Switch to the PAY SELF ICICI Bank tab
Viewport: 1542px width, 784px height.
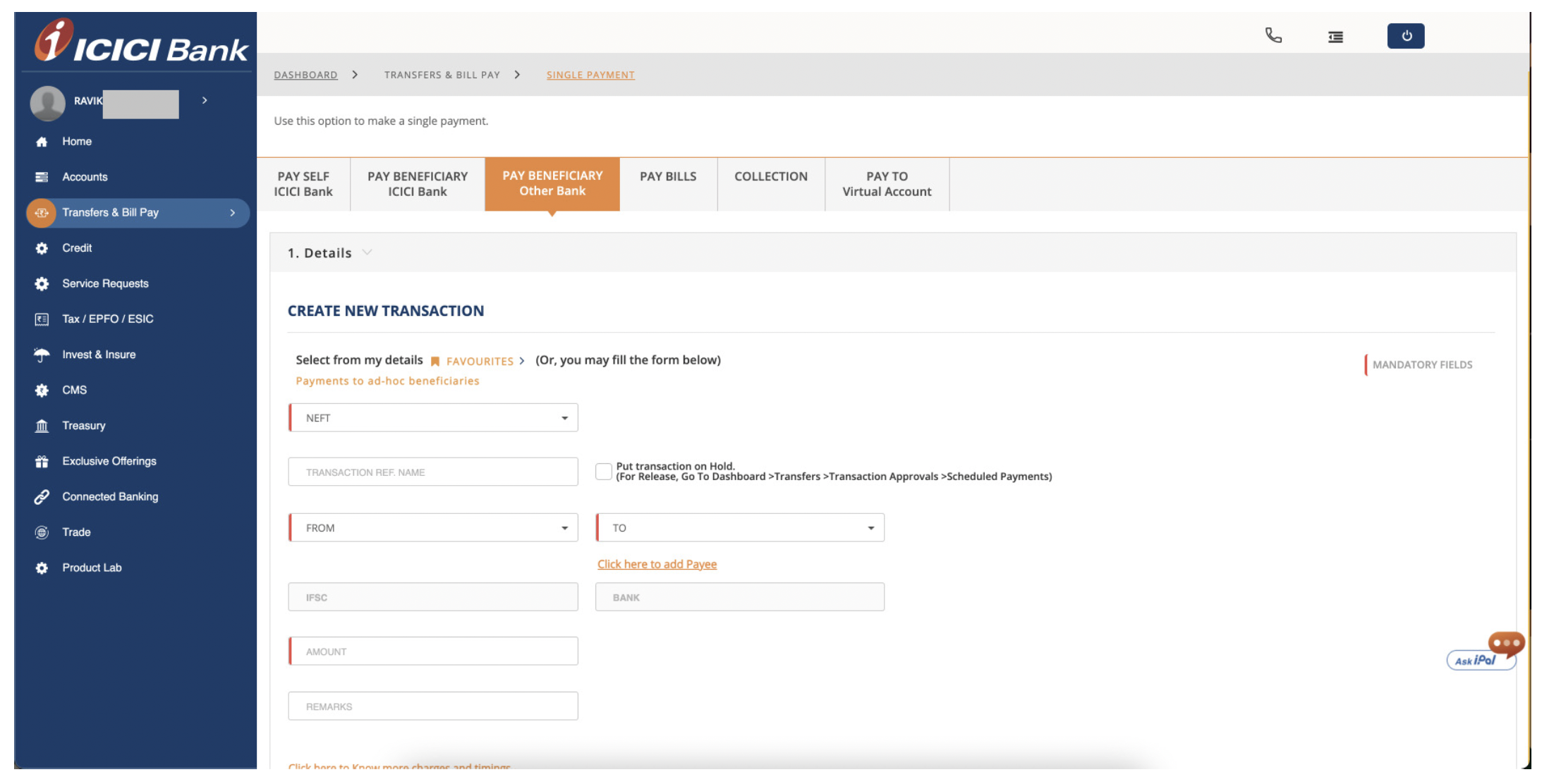tap(303, 184)
